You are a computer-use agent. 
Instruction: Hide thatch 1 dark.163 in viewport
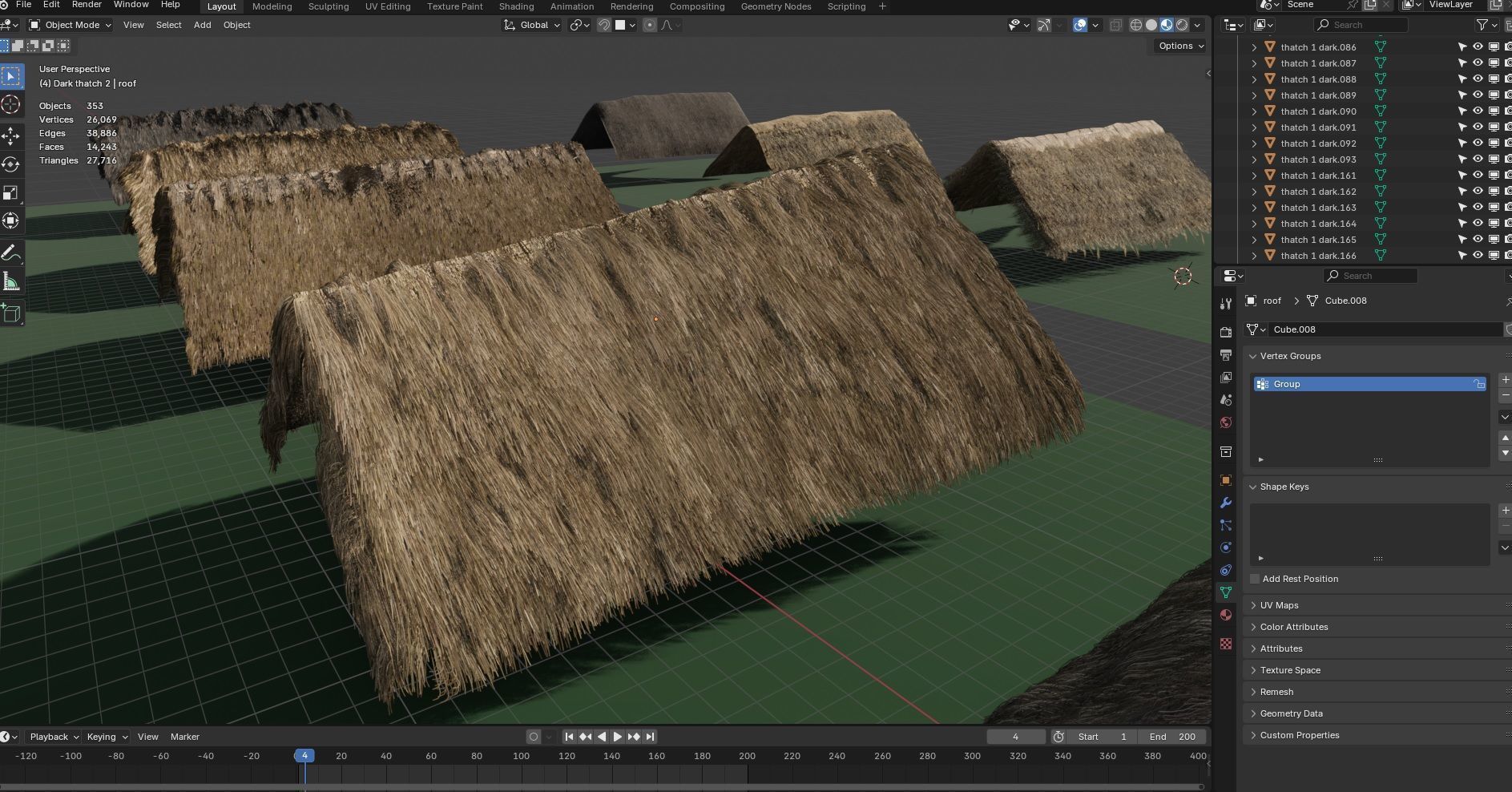click(x=1478, y=208)
